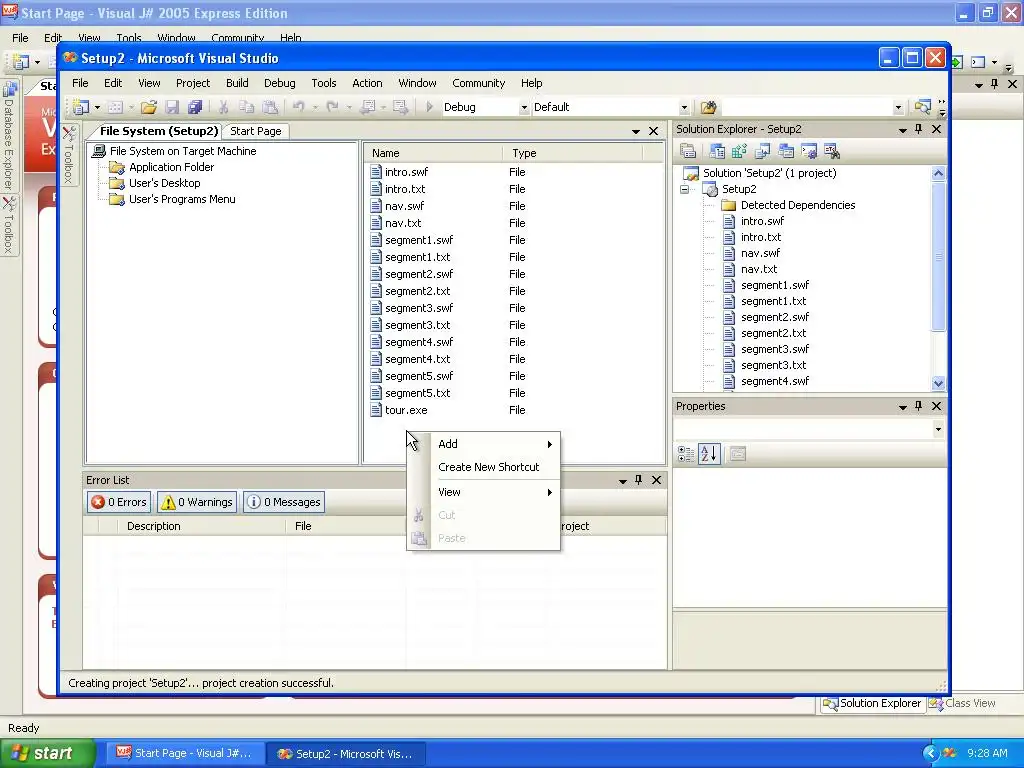Toggle auto-hide pin on Solution Explorer panel
Screen dimensions: 1024x768
click(x=919, y=129)
